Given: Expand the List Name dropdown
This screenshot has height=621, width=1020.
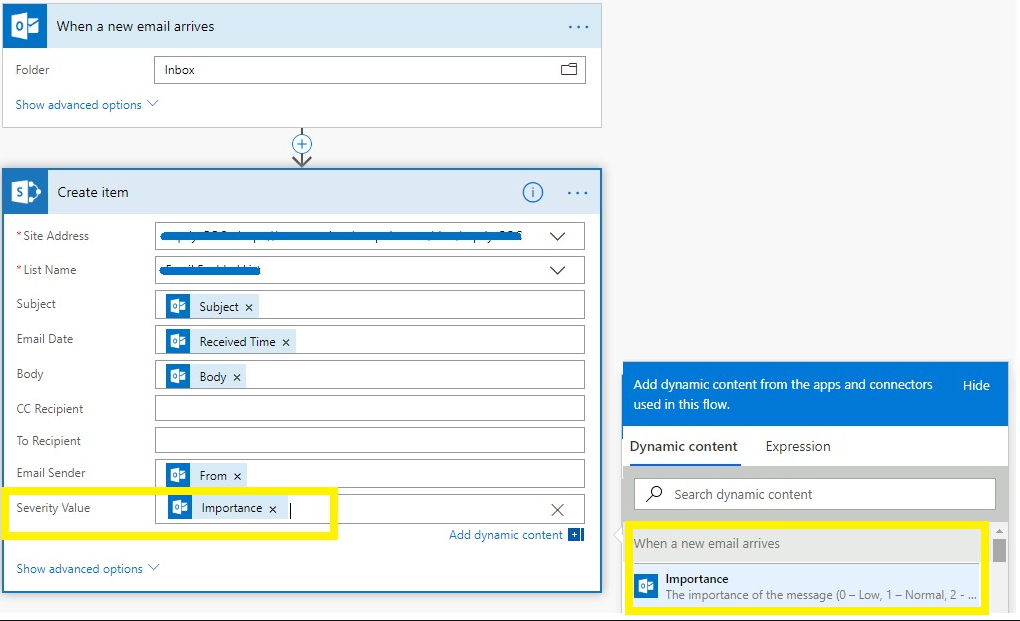Looking at the screenshot, I should [x=558, y=271].
